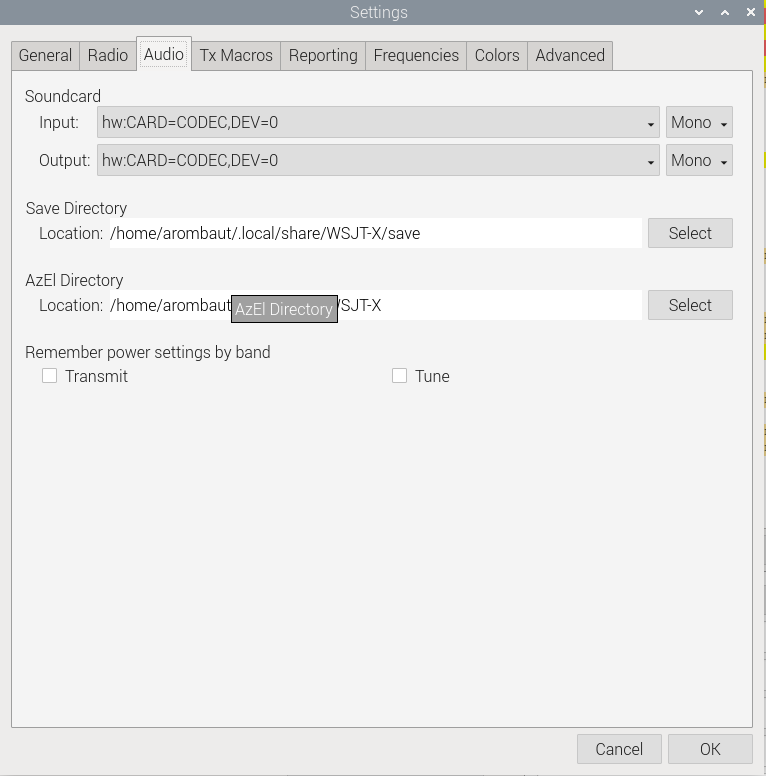The height and width of the screenshot is (776, 766).
Task: Open the General settings tab
Action: point(45,55)
